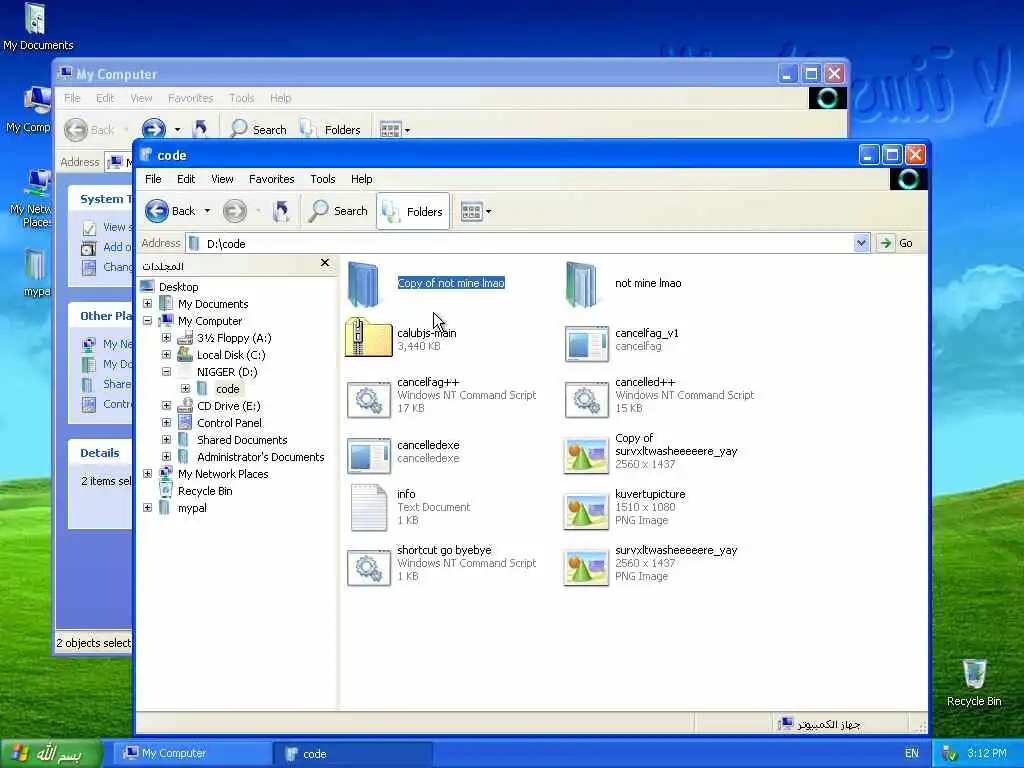Click the Up folder icon in code window
Viewport: 1024px width, 768px height.
pos(281,211)
